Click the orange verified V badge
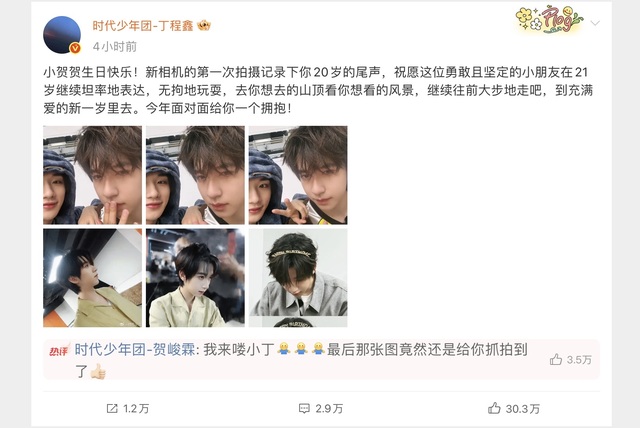 coord(75,48)
